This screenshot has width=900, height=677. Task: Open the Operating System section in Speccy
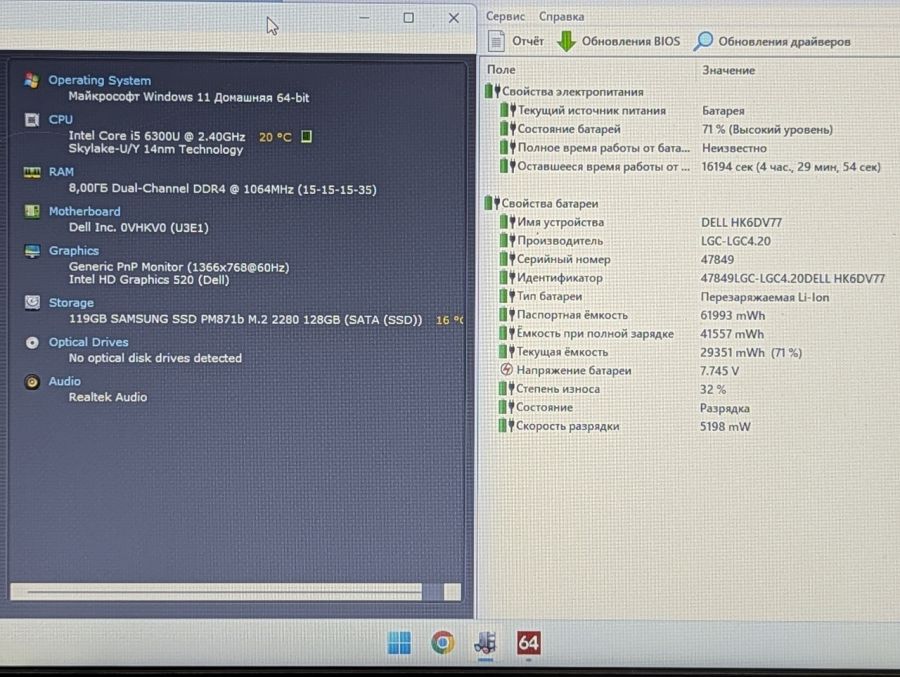click(99, 80)
